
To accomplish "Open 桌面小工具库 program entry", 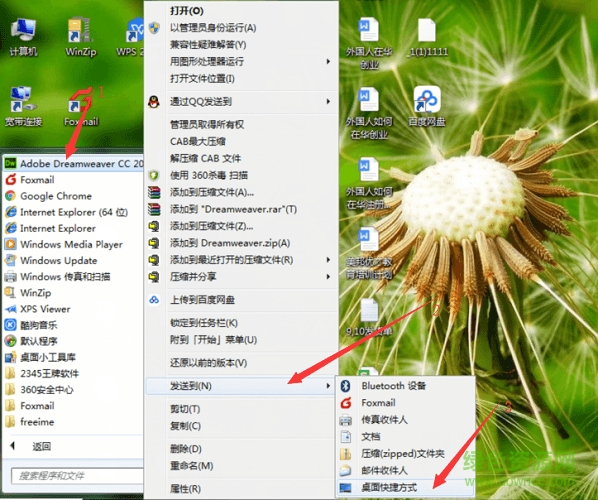I will pos(73,357).
